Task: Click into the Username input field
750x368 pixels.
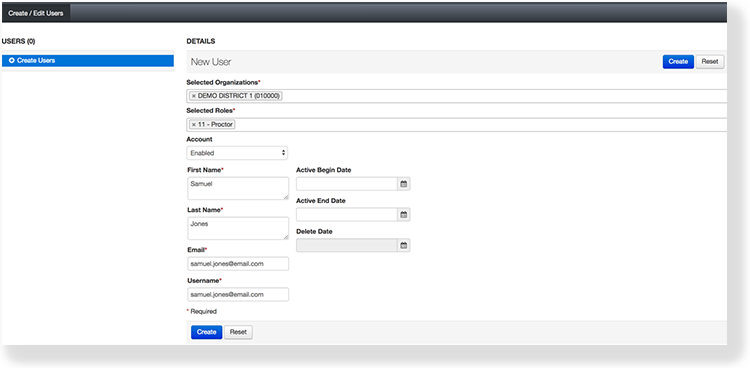Action: pyautogui.click(x=238, y=294)
